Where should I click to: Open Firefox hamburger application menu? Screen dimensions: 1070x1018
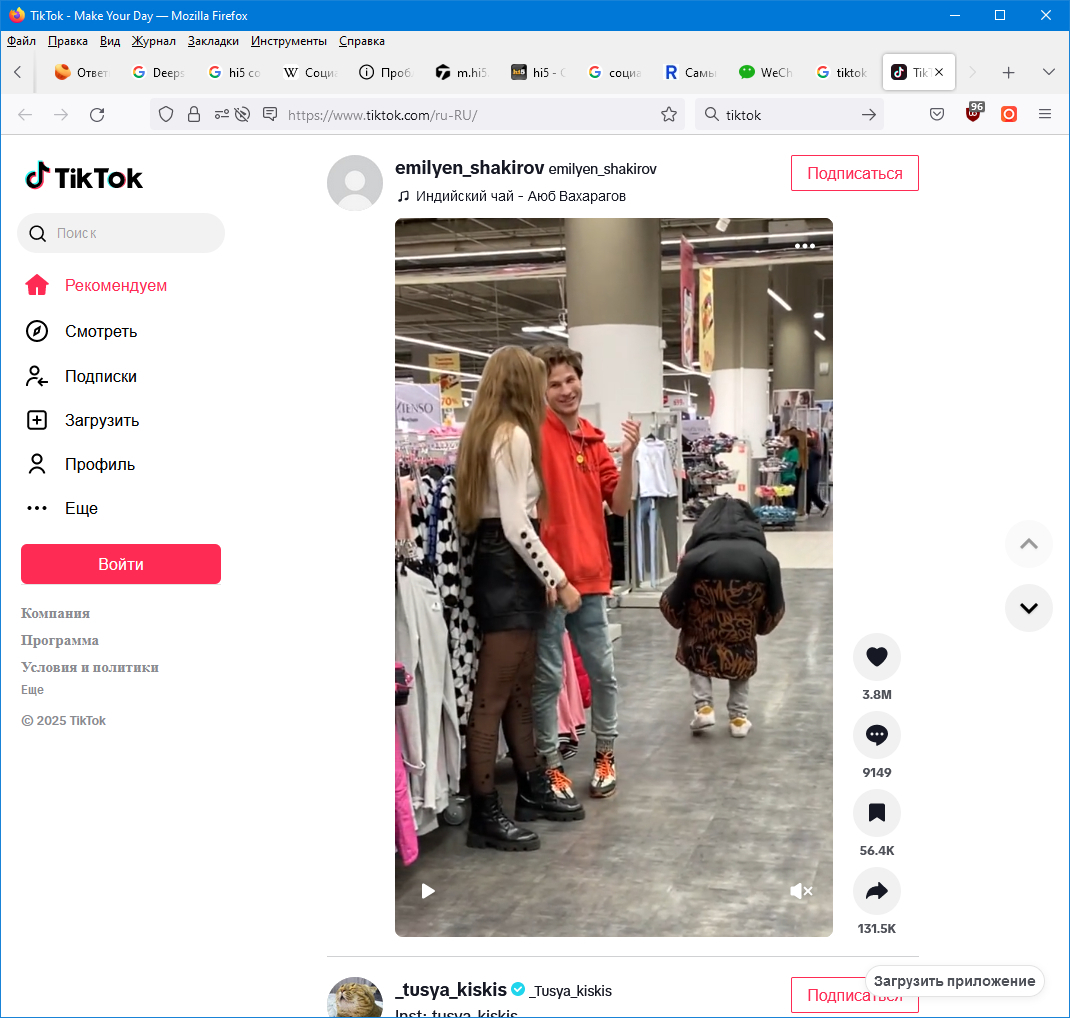pyautogui.click(x=1045, y=114)
